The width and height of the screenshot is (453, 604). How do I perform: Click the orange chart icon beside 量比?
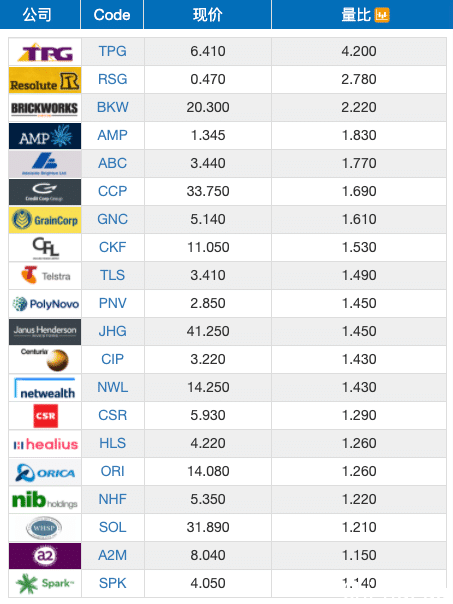tap(382, 15)
